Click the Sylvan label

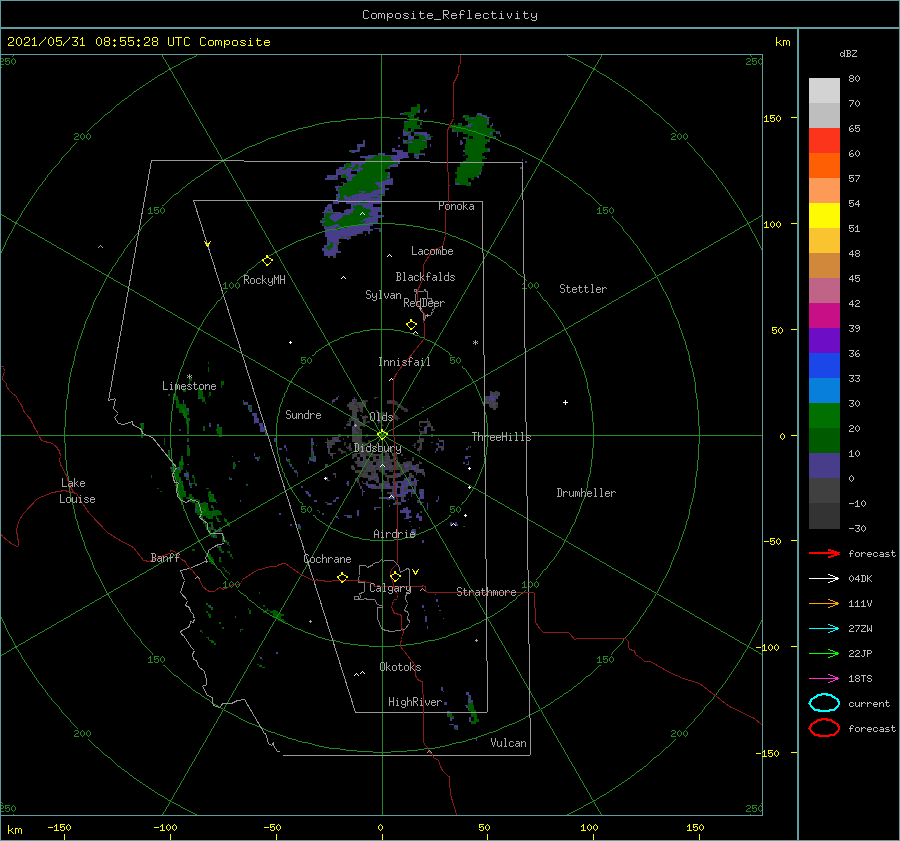pyautogui.click(x=383, y=295)
